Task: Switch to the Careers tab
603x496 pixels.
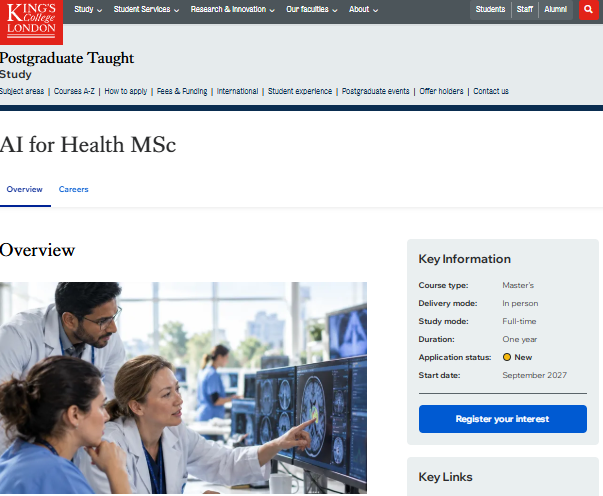Action: (73, 189)
